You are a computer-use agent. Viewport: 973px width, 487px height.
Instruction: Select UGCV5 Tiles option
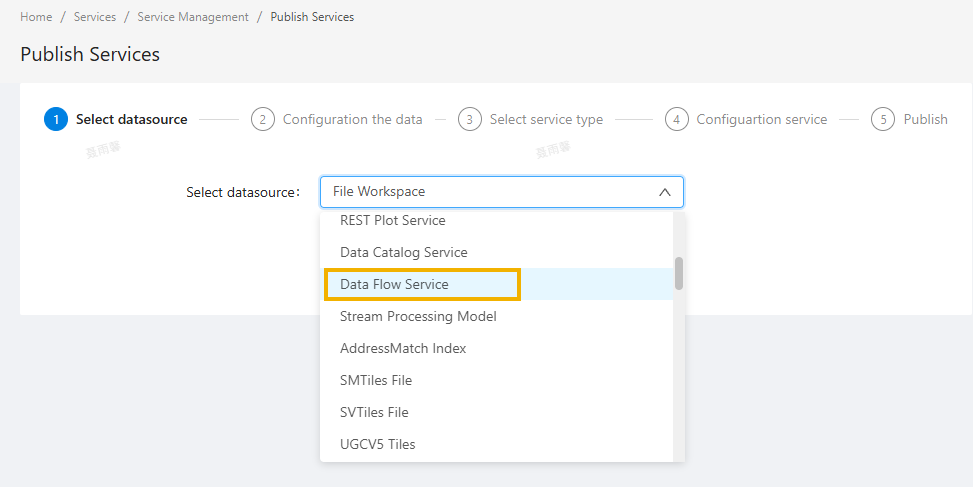coord(378,444)
